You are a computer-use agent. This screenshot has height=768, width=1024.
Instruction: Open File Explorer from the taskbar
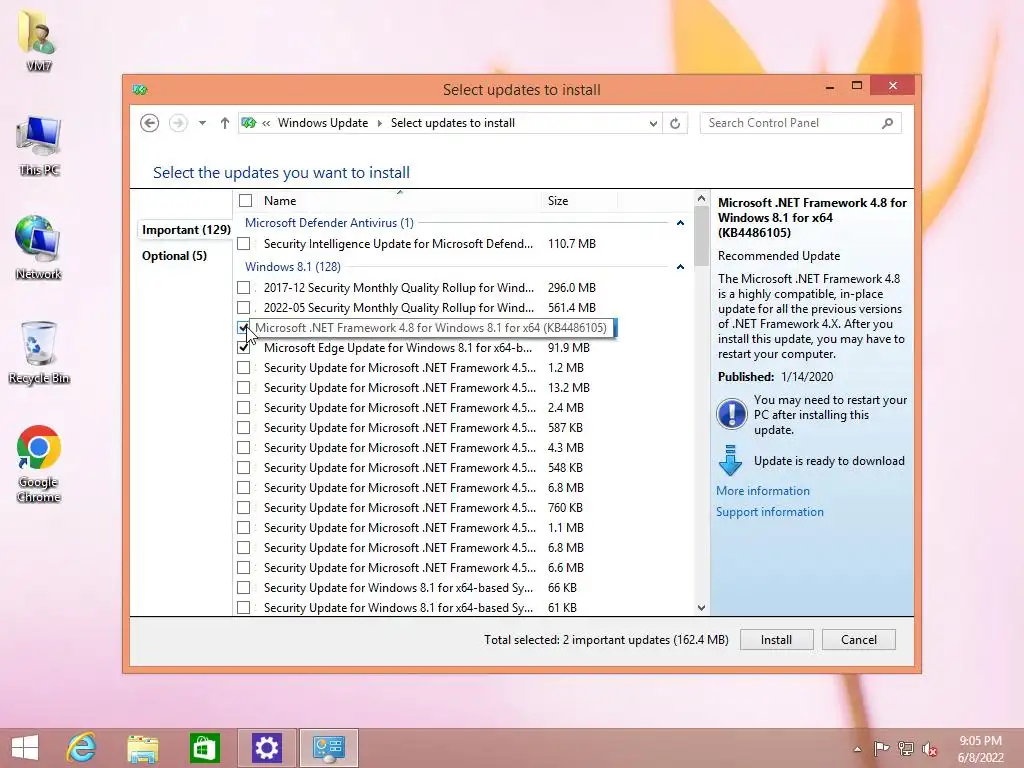[142, 748]
